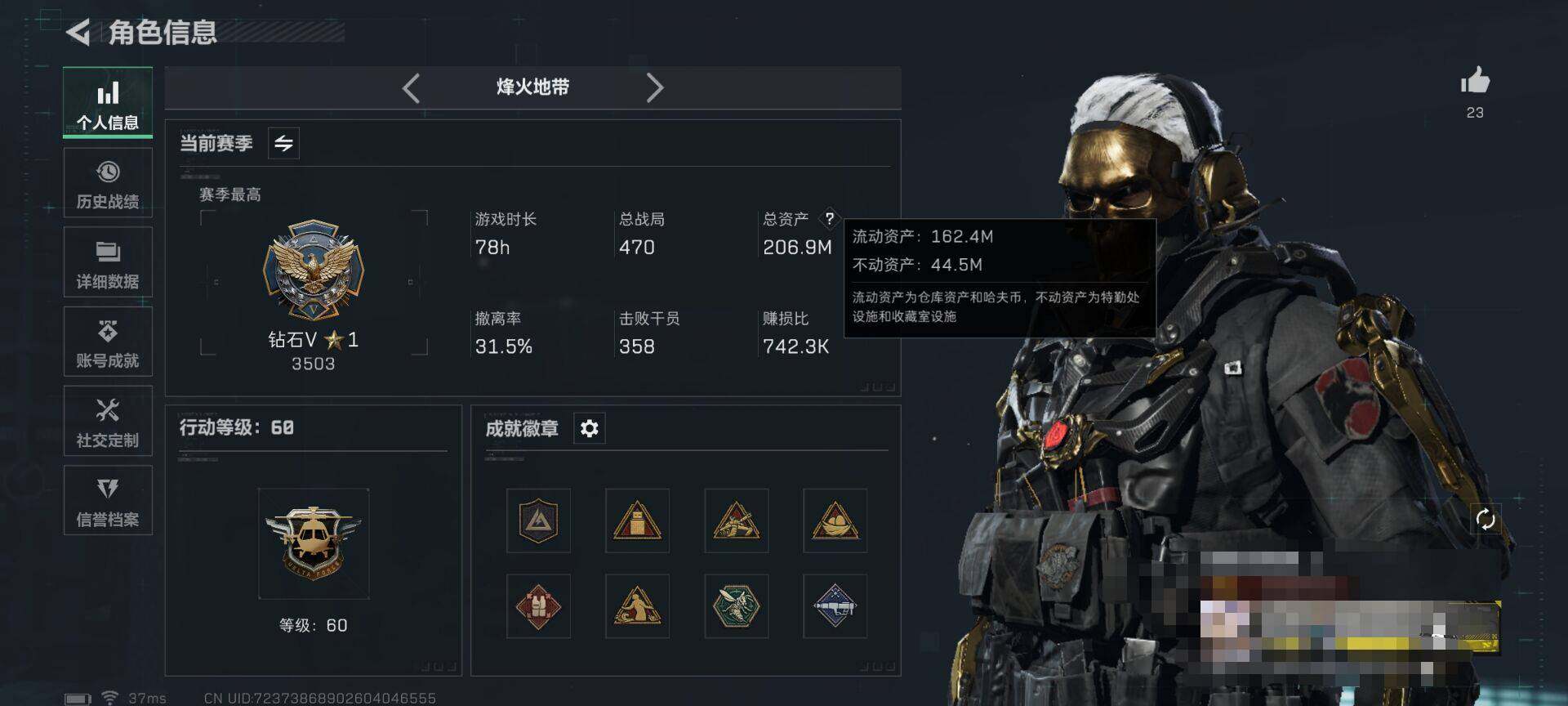Viewport: 1568px width, 706px height.
Task: Click the 钻石V rank emblem
Action: pyautogui.click(x=314, y=270)
